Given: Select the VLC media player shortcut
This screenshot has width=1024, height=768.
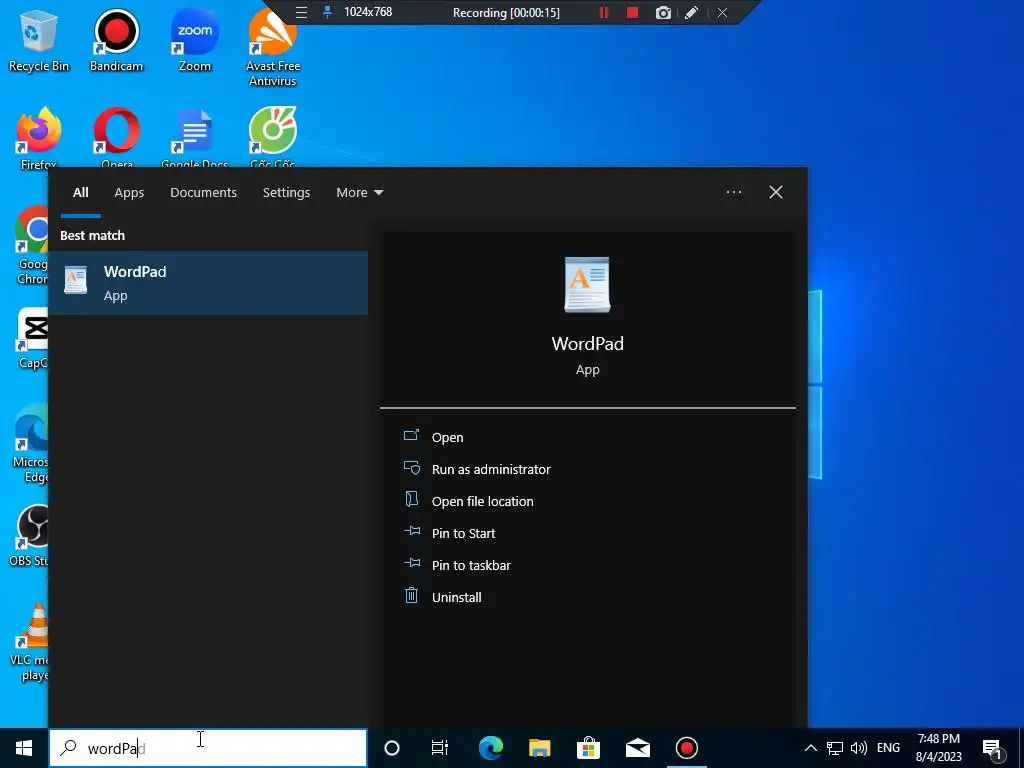Looking at the screenshot, I should tap(29, 641).
